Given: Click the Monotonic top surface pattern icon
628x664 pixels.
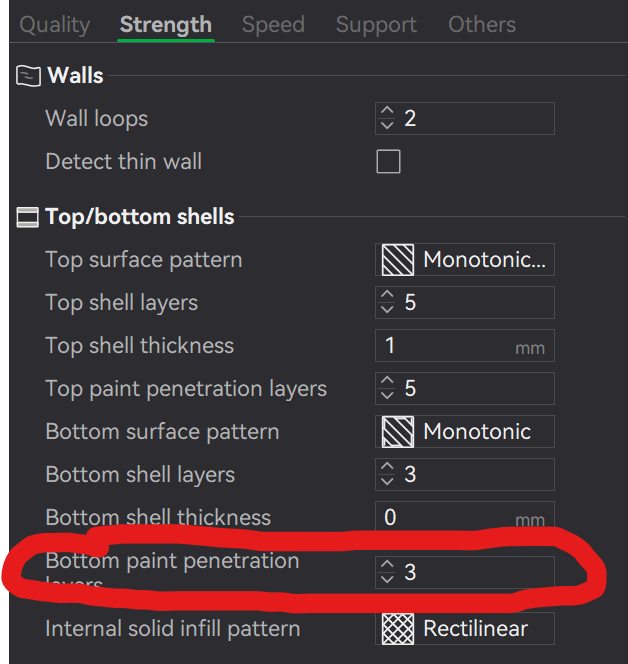Looking at the screenshot, I should coord(397,260).
